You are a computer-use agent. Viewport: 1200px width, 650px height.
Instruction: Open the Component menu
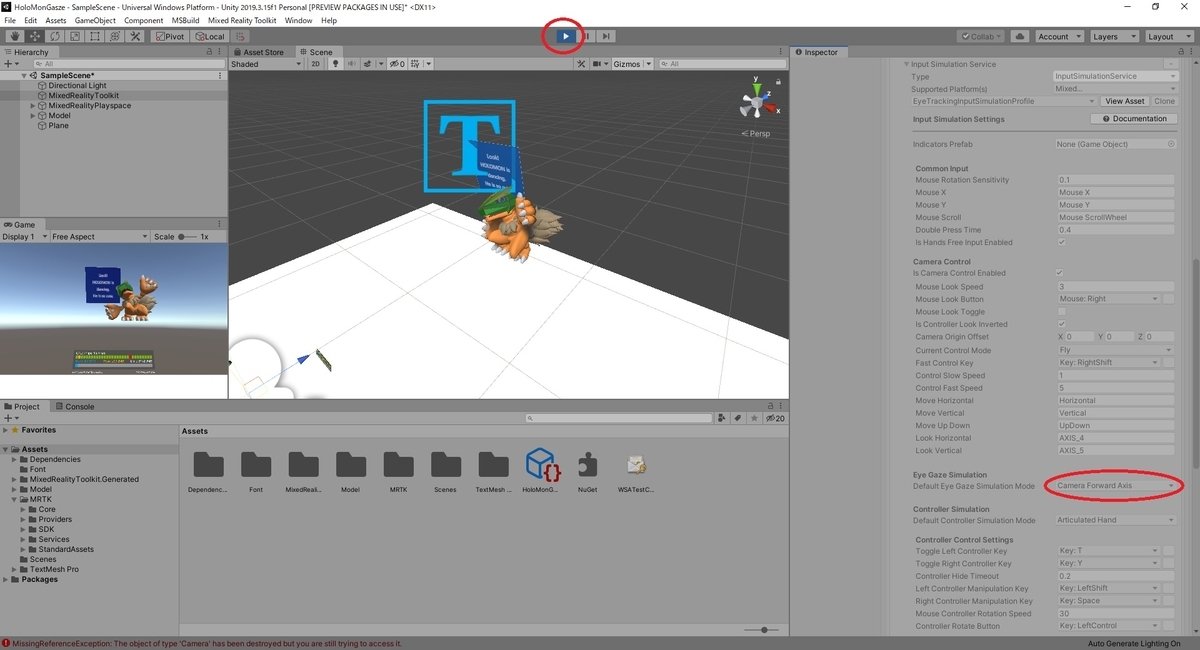point(143,20)
